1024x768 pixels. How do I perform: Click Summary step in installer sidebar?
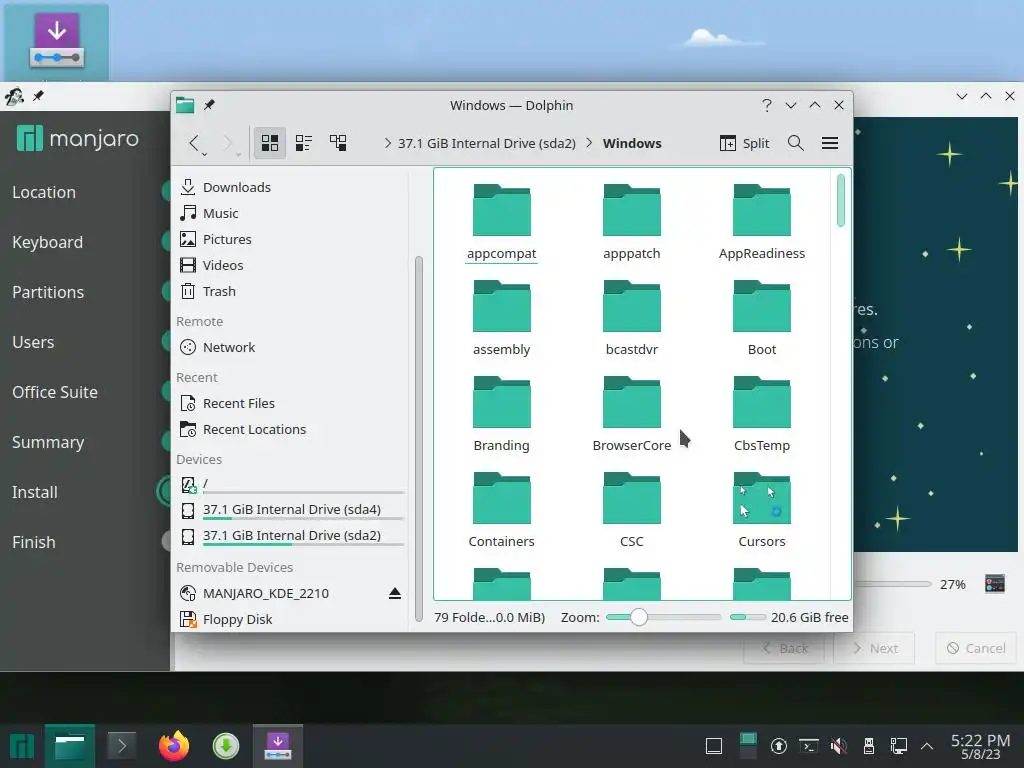click(x=48, y=442)
